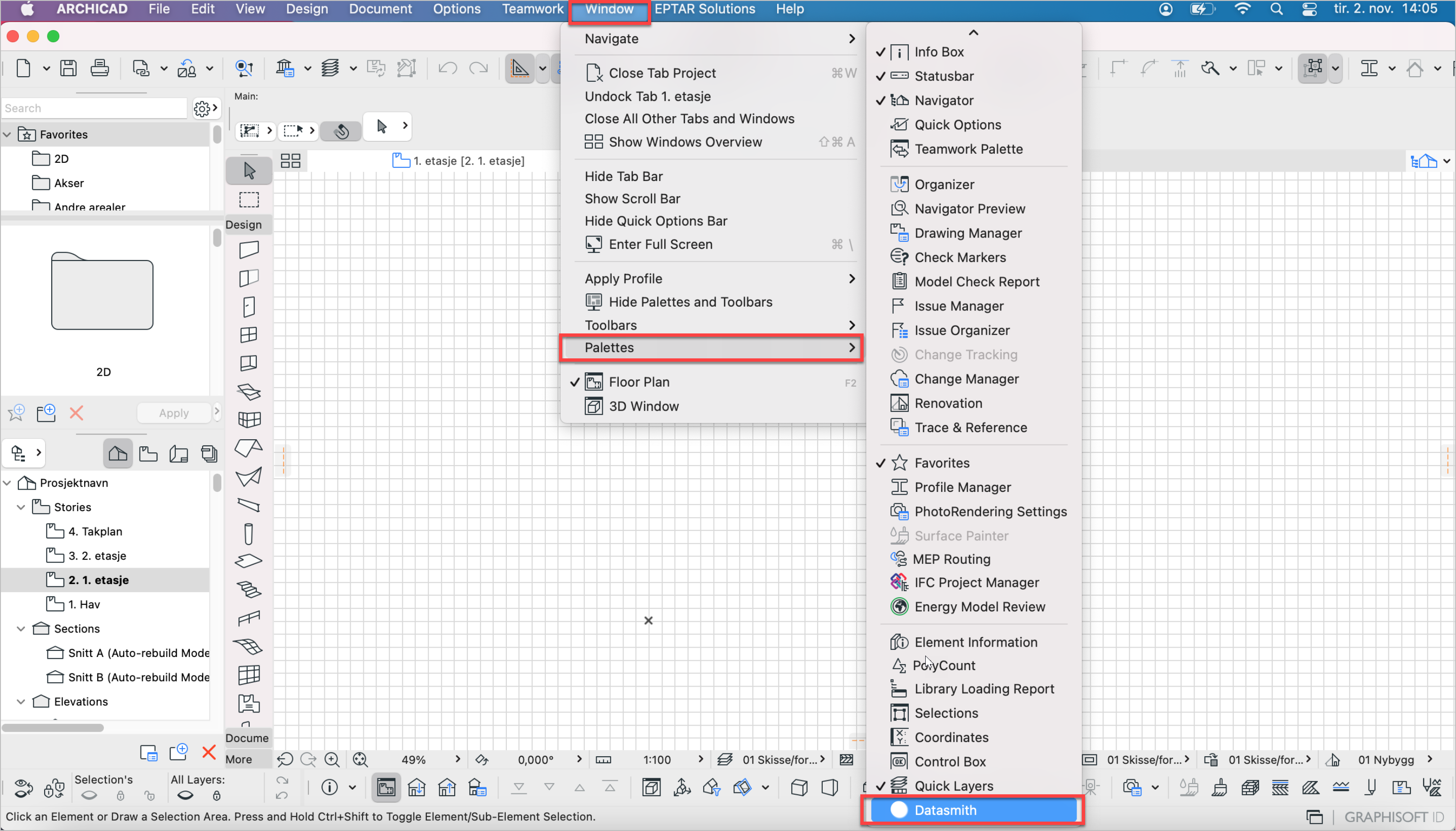The width and height of the screenshot is (1456, 831).
Task: Click the Zoom In magnifier icon
Action: tap(331, 760)
